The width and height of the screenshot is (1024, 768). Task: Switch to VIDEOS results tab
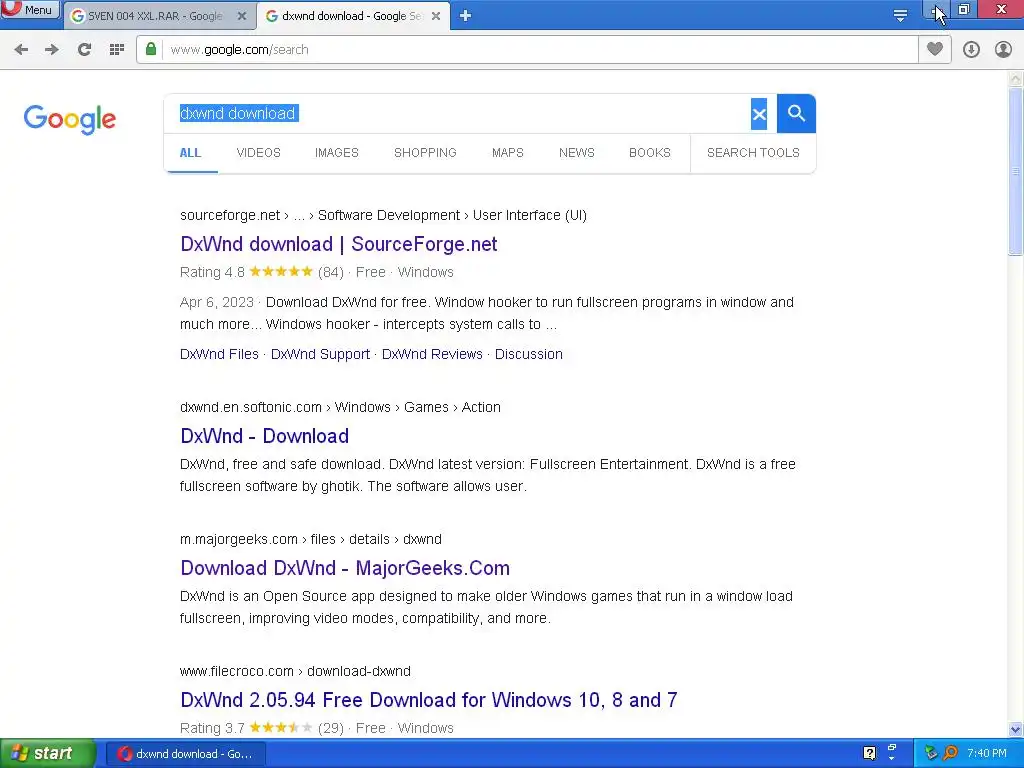point(259,153)
